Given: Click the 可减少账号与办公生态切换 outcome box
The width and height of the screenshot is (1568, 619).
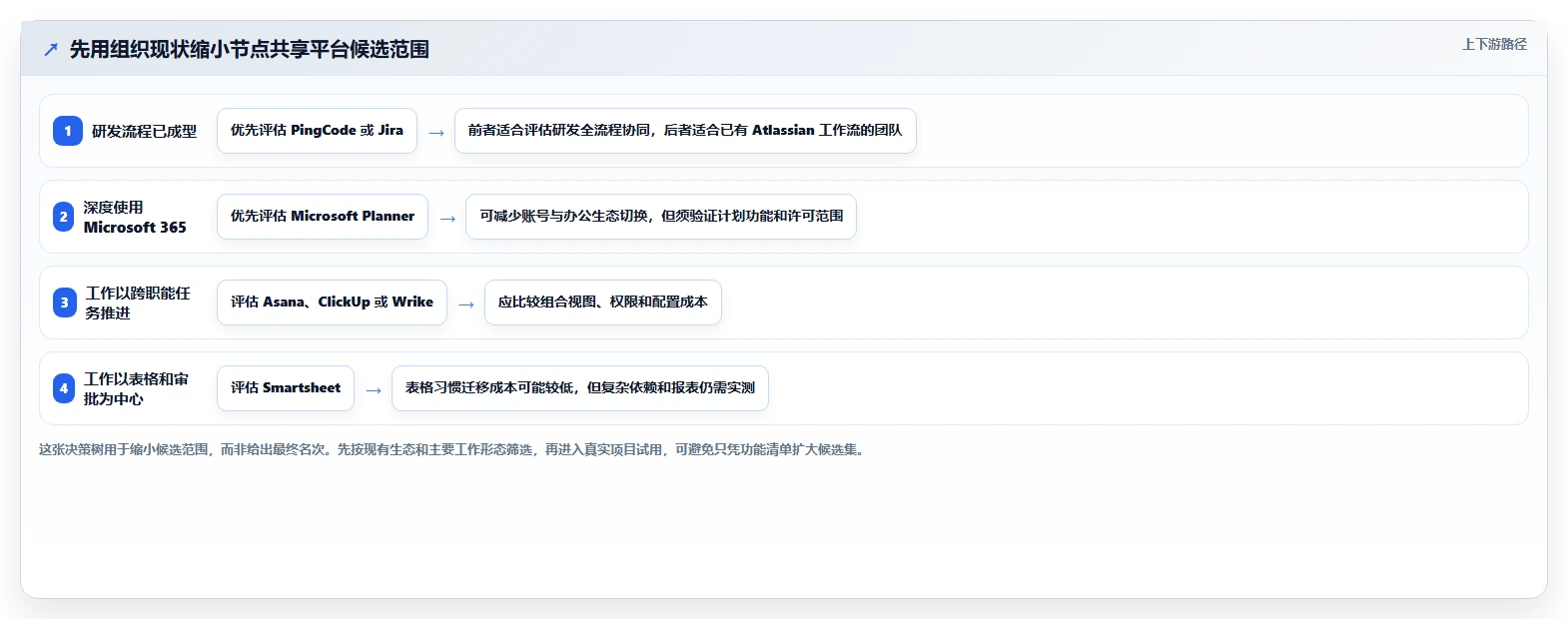Looking at the screenshot, I should (661, 217).
